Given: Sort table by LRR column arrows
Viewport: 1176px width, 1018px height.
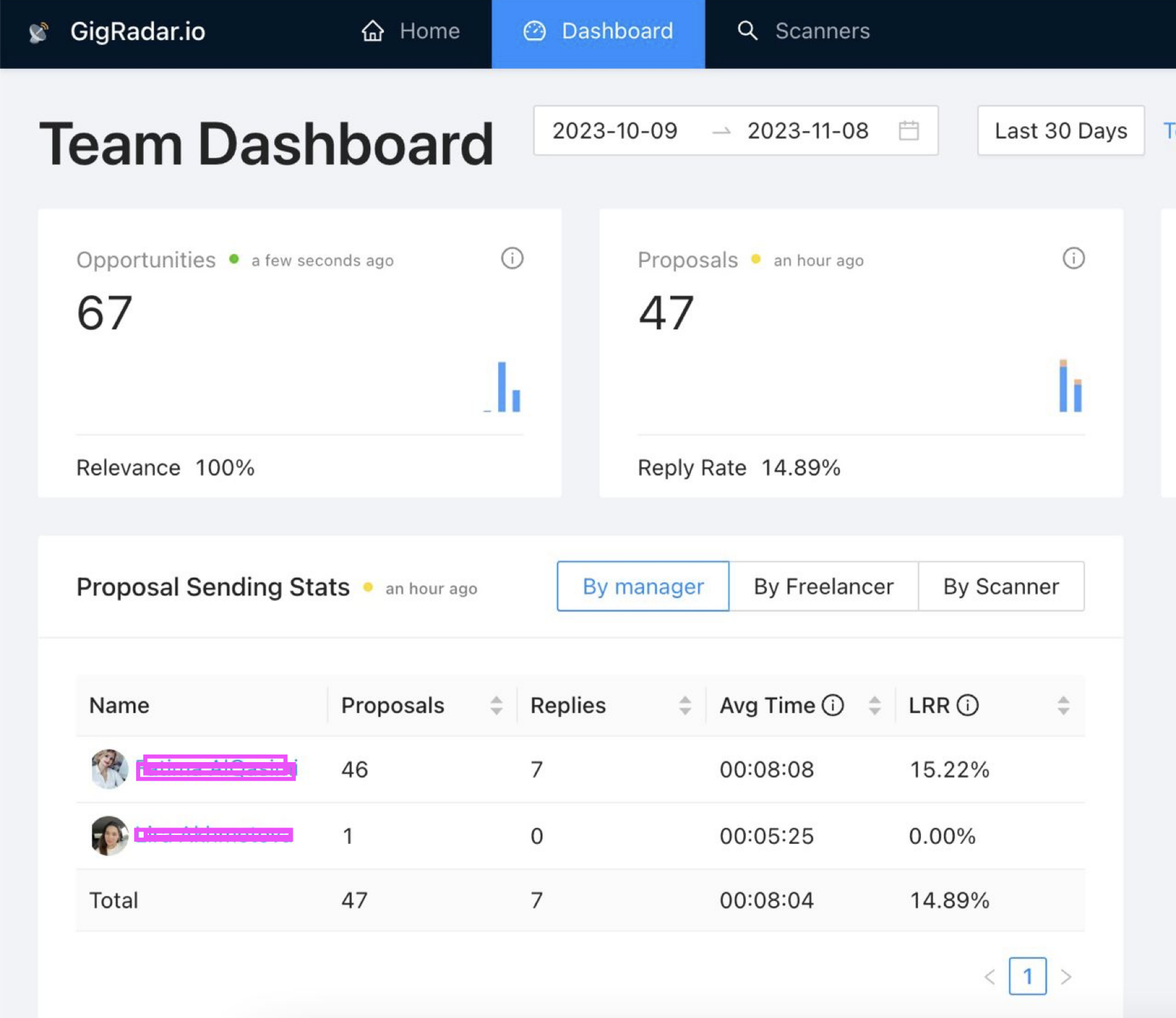Looking at the screenshot, I should (x=1063, y=705).
